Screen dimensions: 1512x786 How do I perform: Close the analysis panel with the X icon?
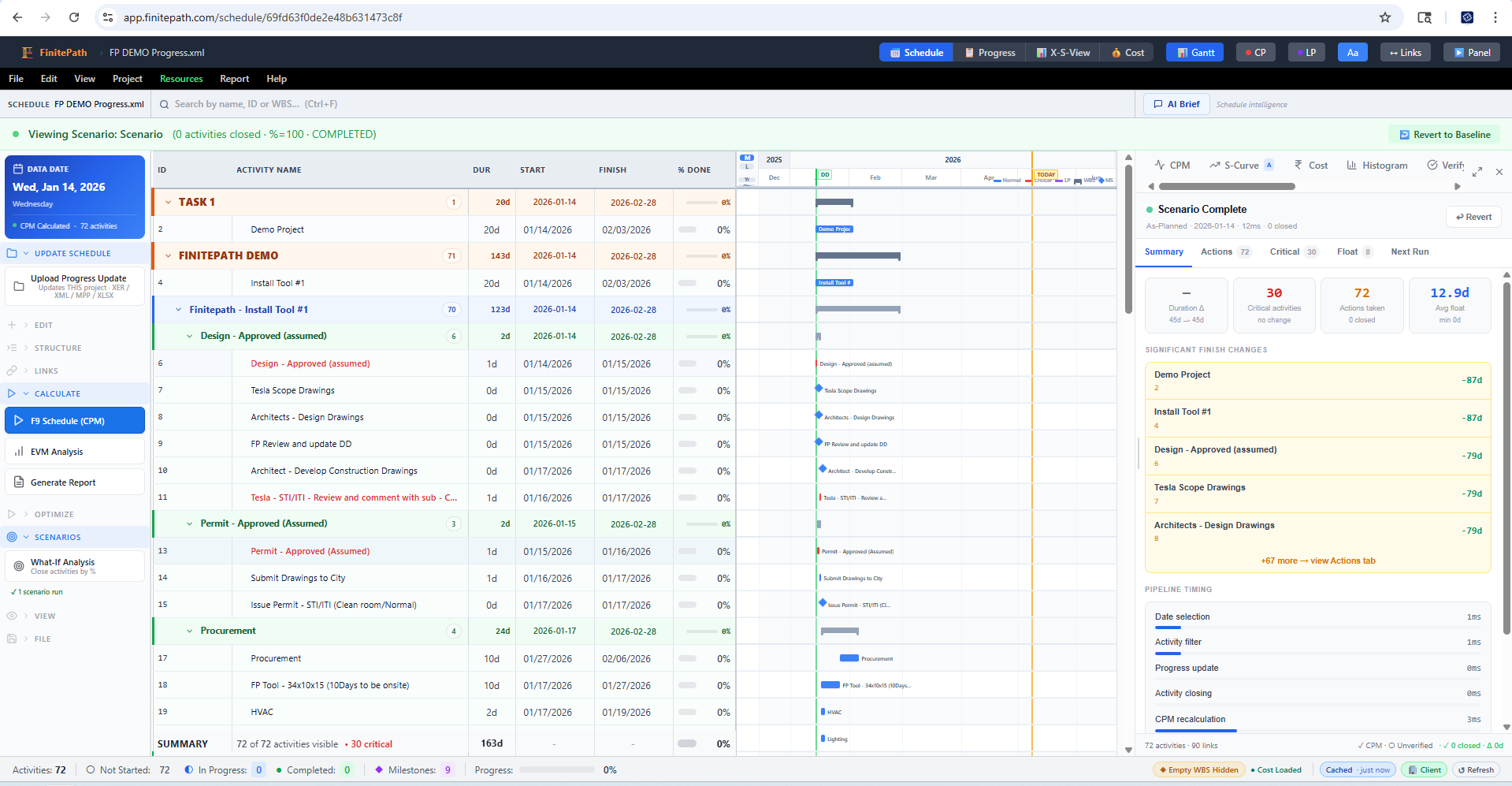coord(1499,171)
